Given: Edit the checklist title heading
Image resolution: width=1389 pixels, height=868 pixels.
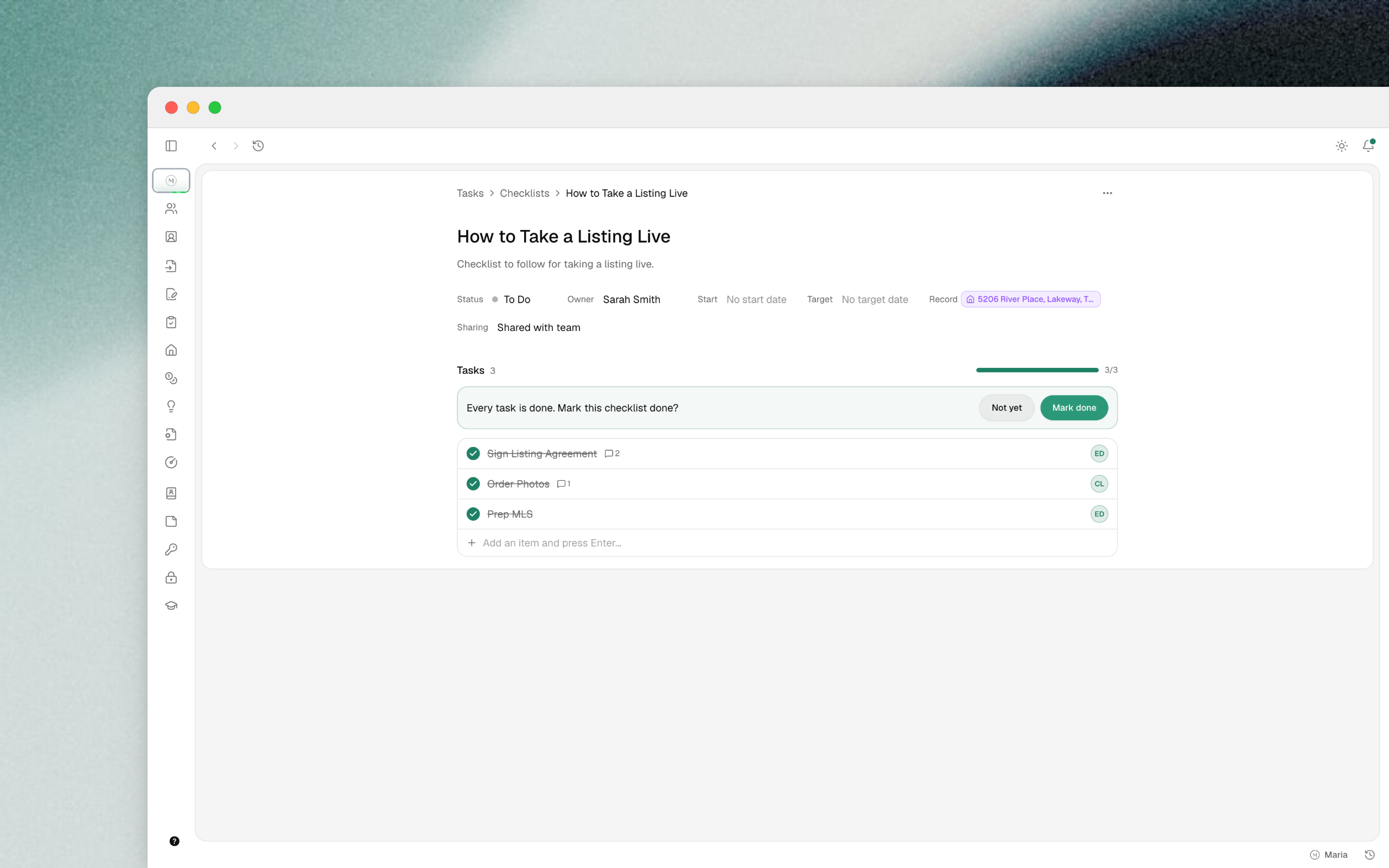Looking at the screenshot, I should coord(563,237).
